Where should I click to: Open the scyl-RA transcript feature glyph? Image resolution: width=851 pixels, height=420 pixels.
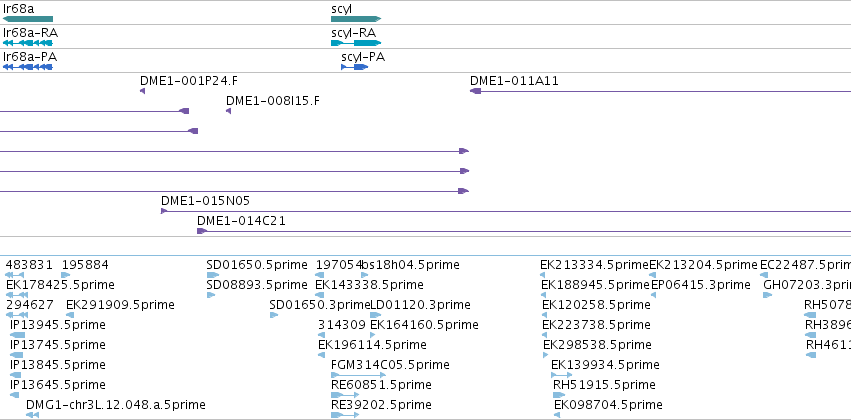pos(356,43)
